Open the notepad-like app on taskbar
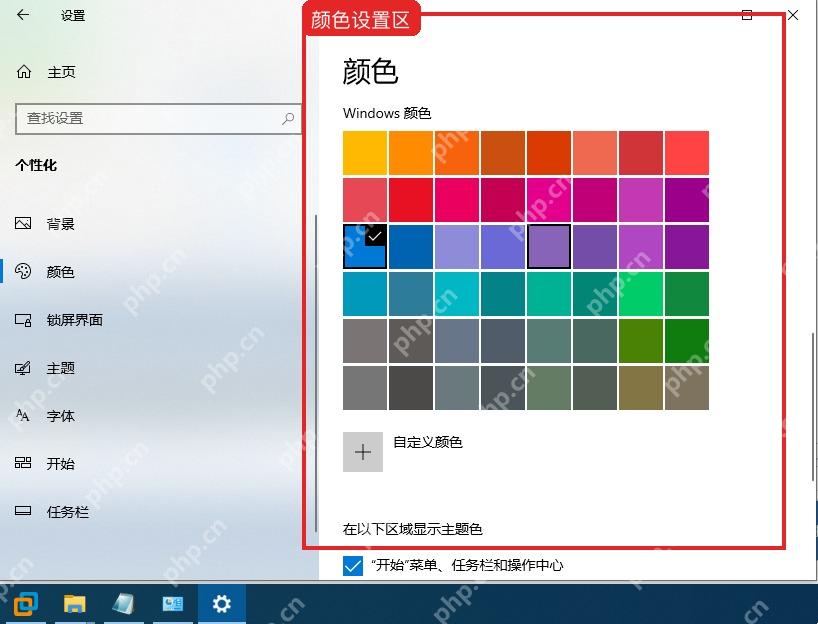818x624 pixels. (124, 604)
